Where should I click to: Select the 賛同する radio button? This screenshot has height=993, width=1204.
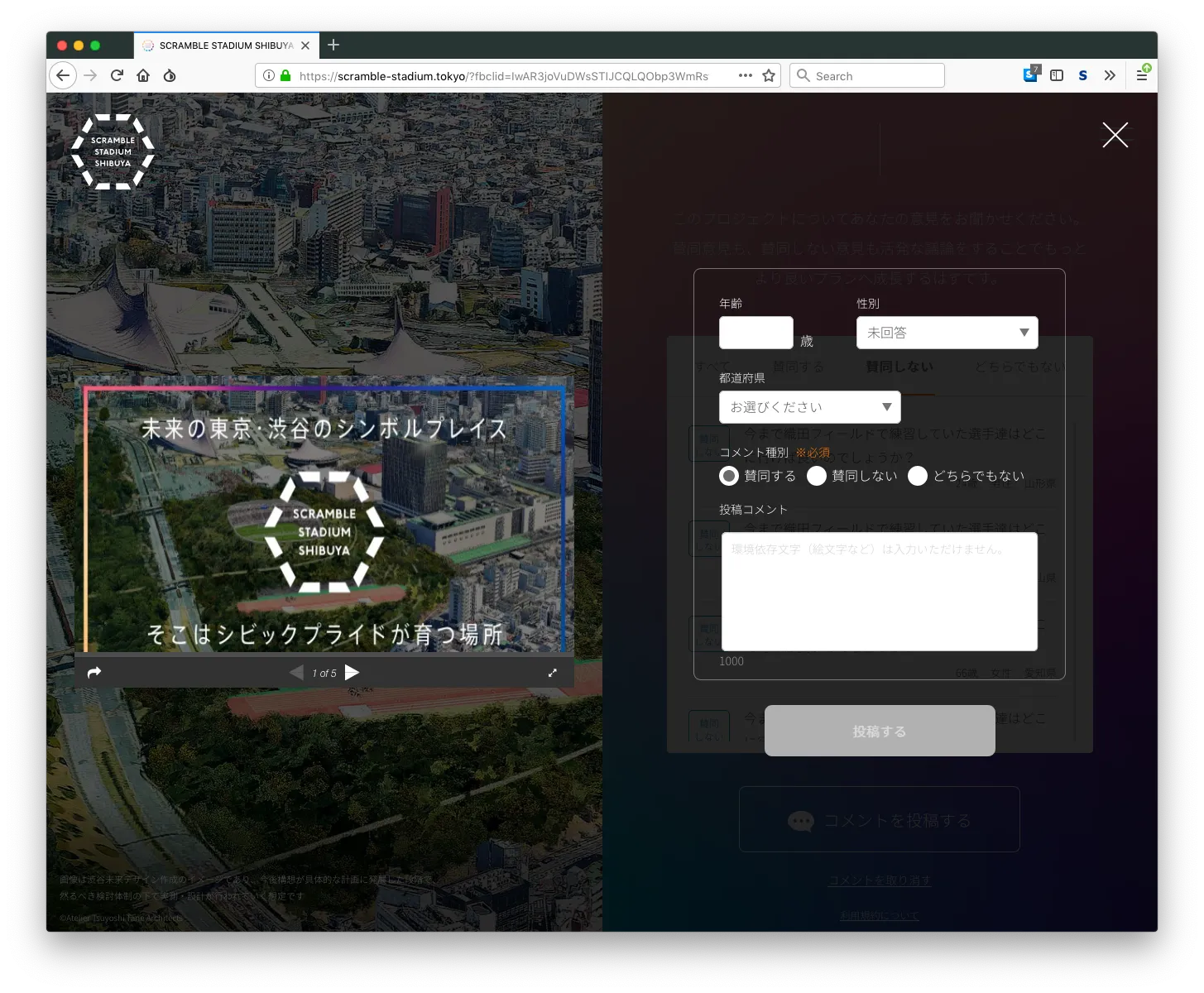(729, 476)
